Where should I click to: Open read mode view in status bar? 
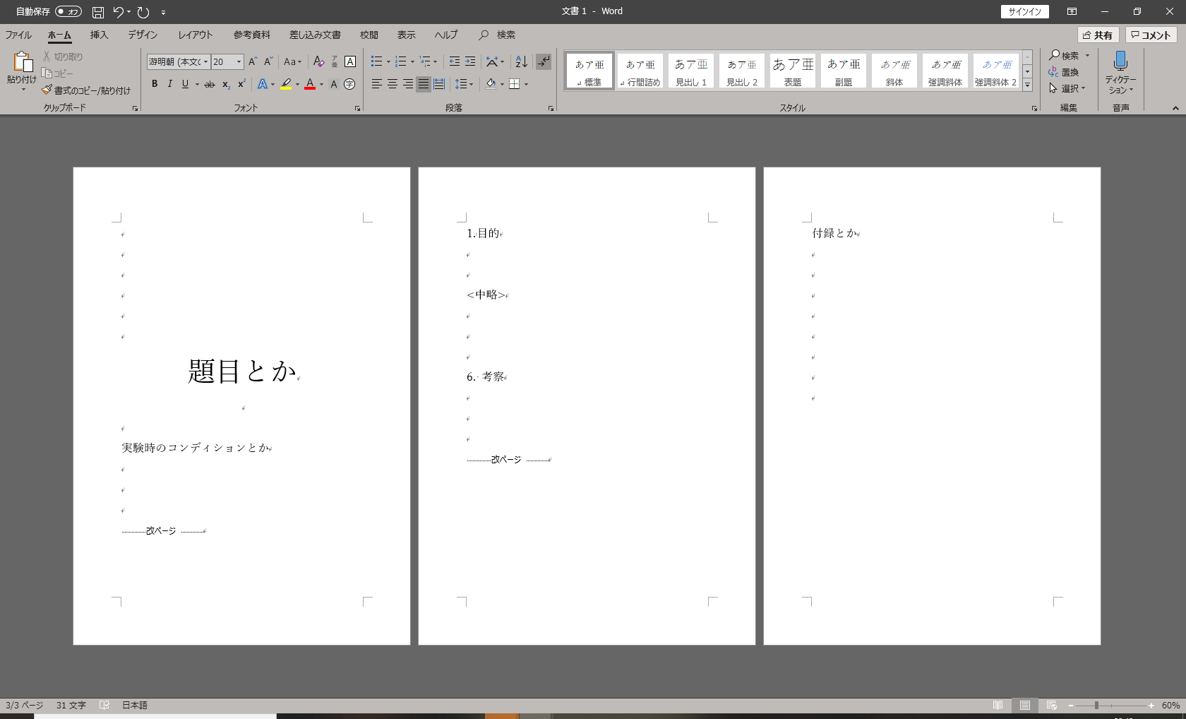(x=998, y=705)
